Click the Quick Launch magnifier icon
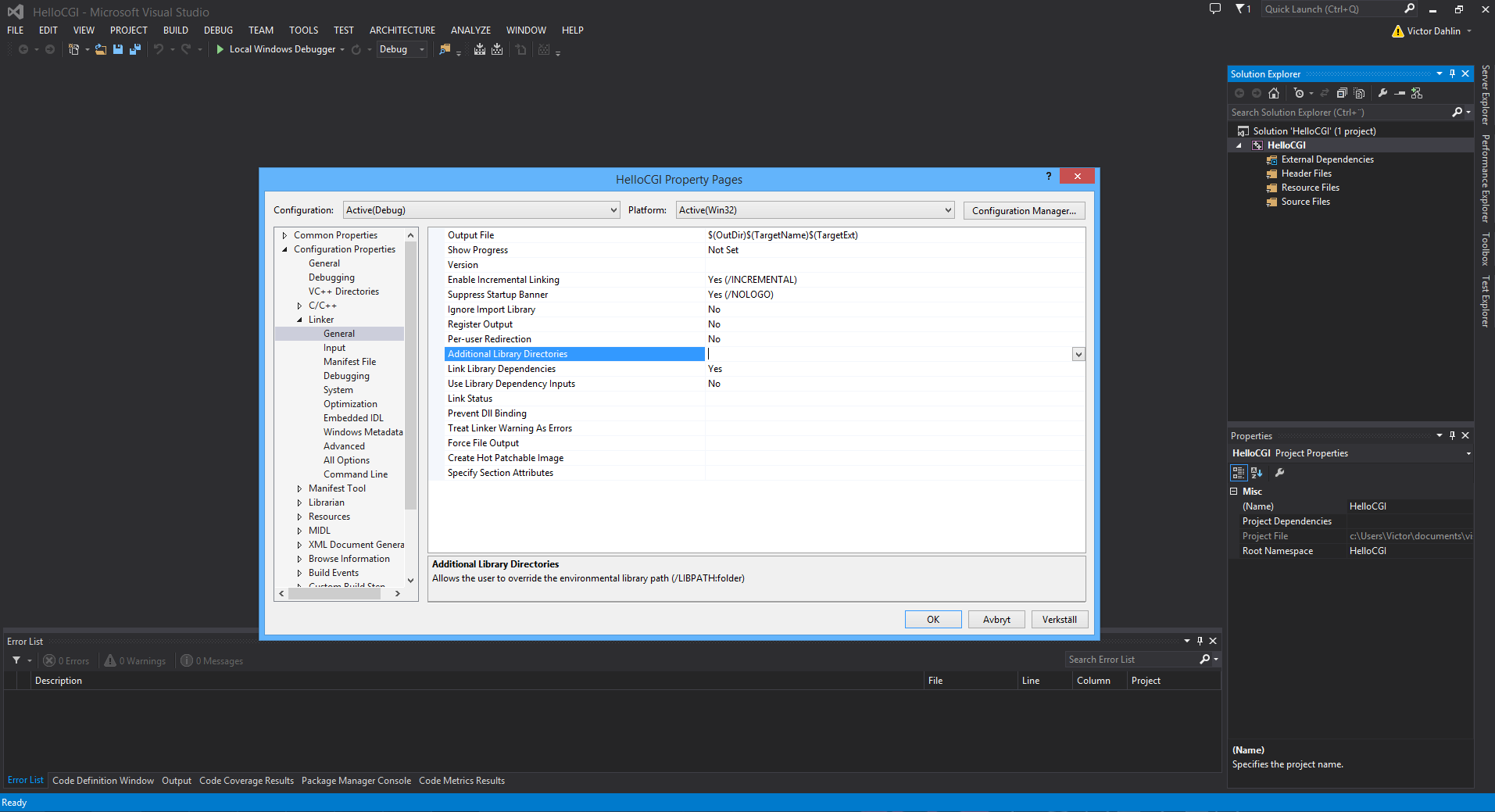The image size is (1495, 812). coord(1410,9)
